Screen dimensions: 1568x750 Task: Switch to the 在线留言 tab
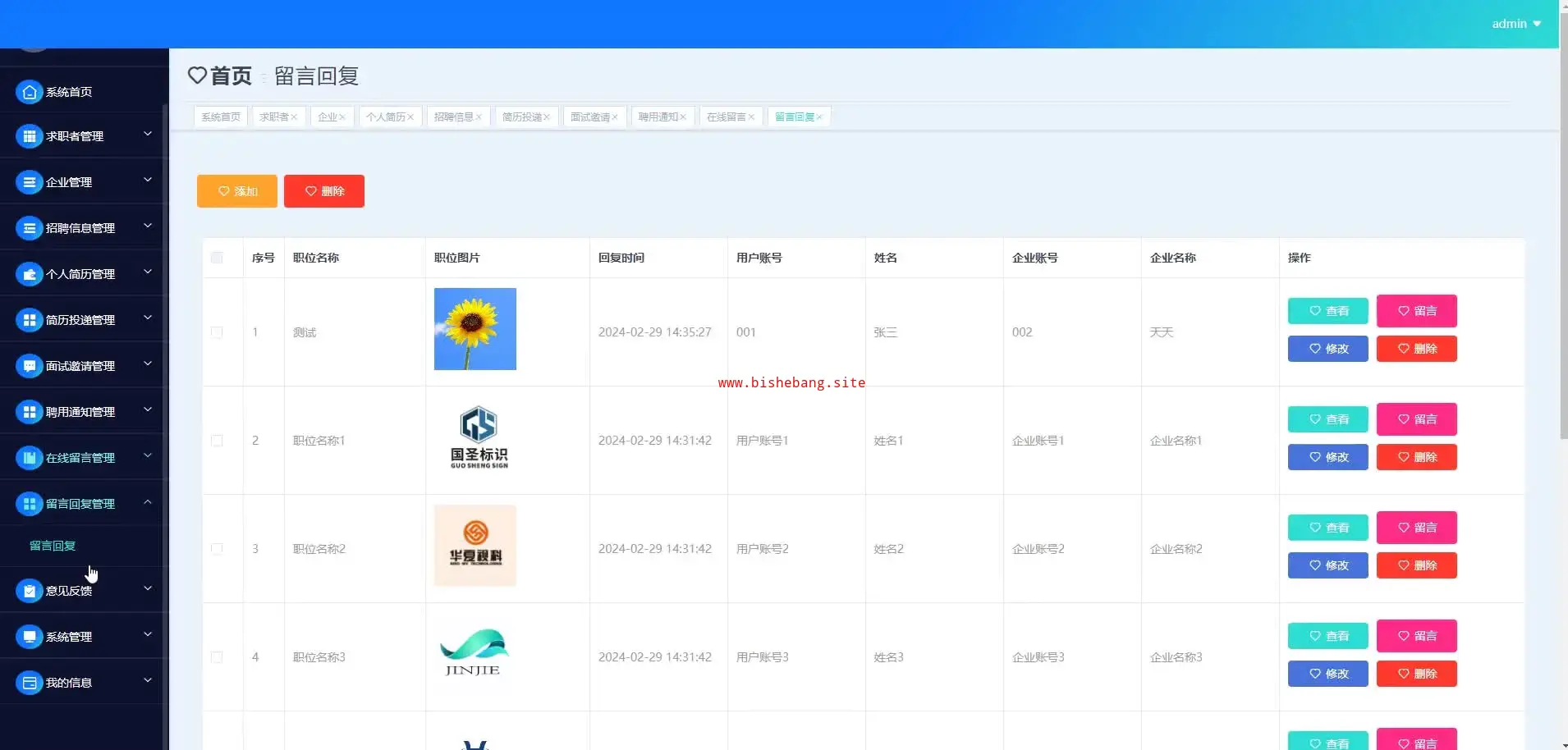726,117
